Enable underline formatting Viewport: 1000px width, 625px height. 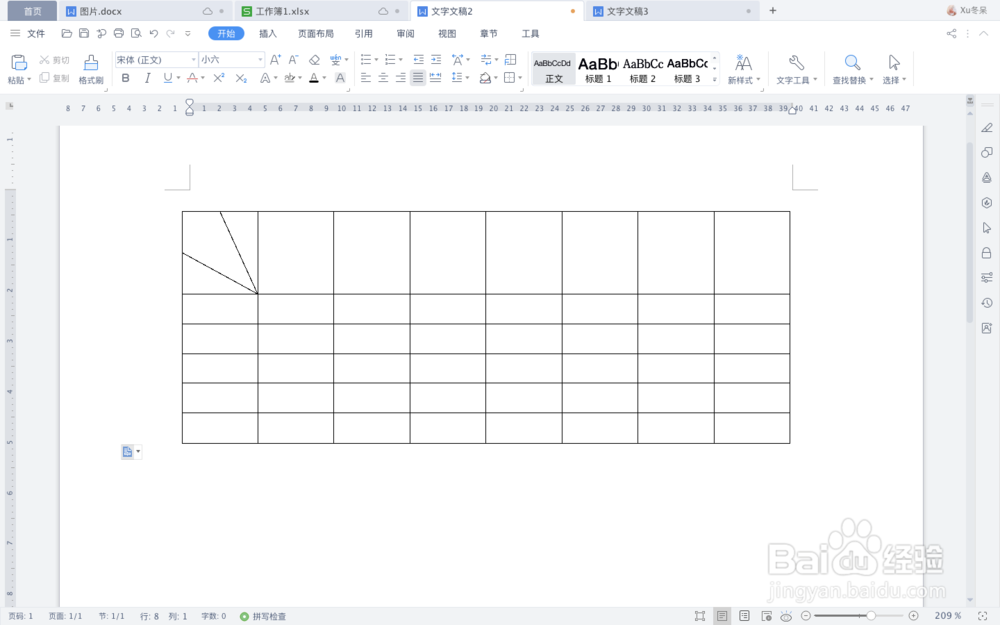point(165,78)
